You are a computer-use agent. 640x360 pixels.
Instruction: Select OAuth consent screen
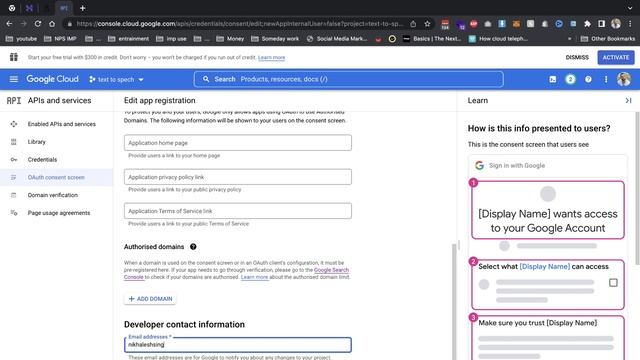(x=56, y=177)
